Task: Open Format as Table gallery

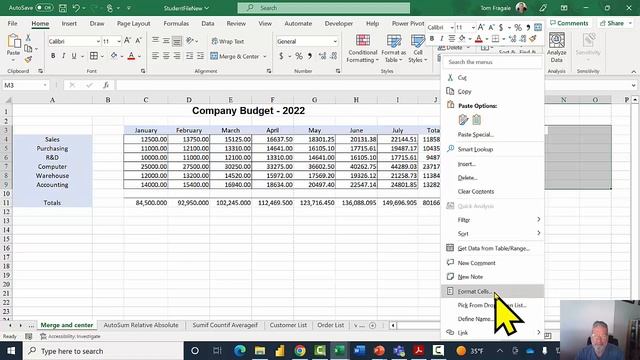Action: [x=393, y=48]
